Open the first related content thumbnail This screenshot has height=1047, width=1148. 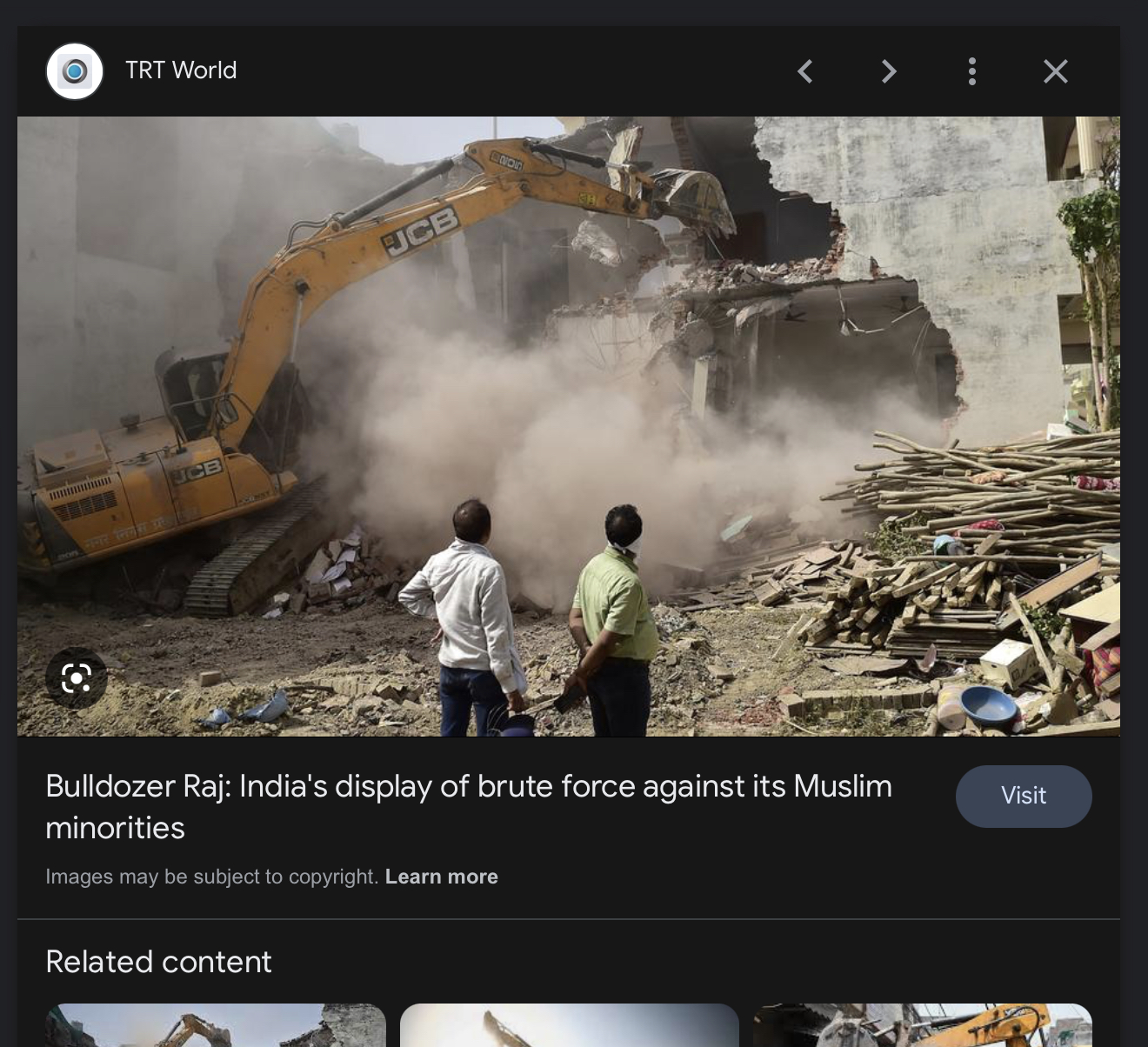pyautogui.click(x=216, y=1025)
